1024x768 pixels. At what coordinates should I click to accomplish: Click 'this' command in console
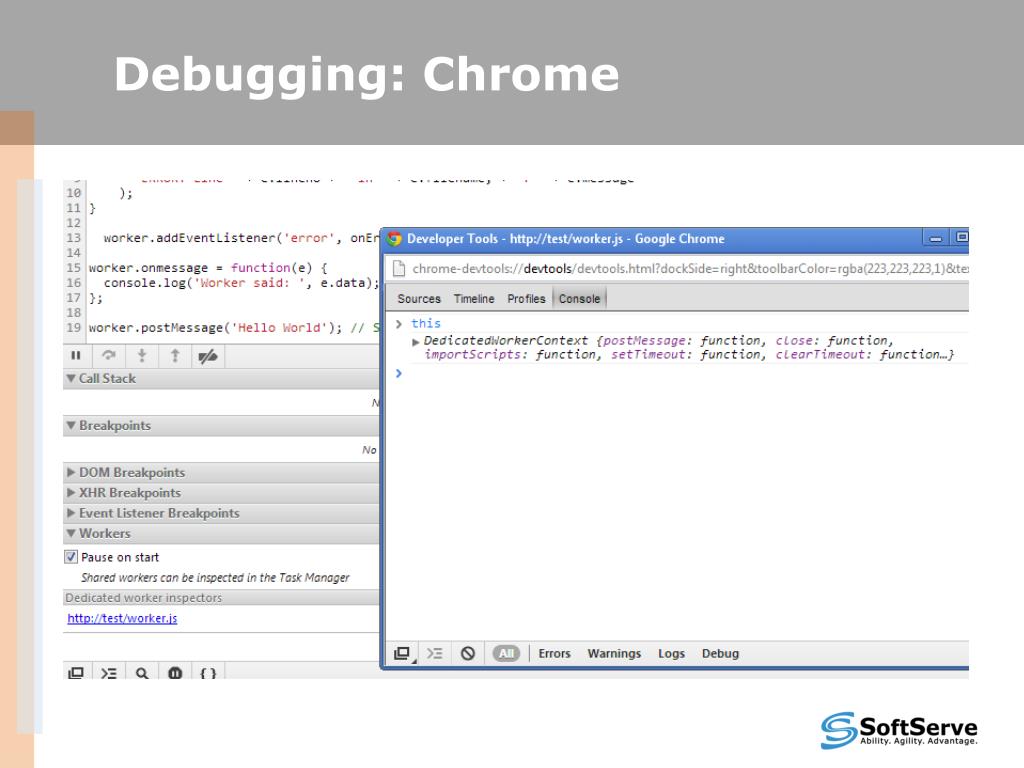[426, 323]
